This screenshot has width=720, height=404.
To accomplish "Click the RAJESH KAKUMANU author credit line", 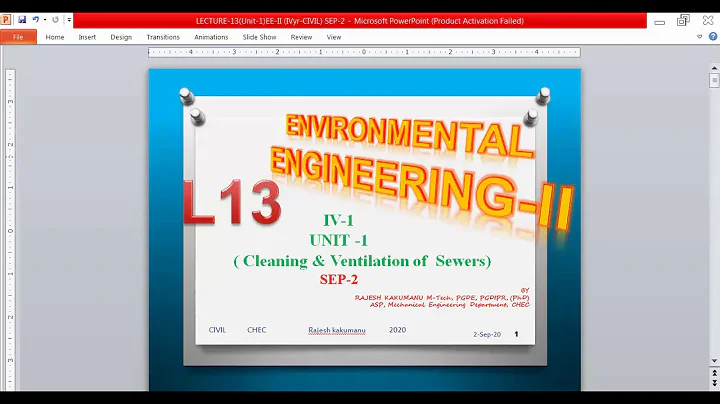I will [x=442, y=297].
